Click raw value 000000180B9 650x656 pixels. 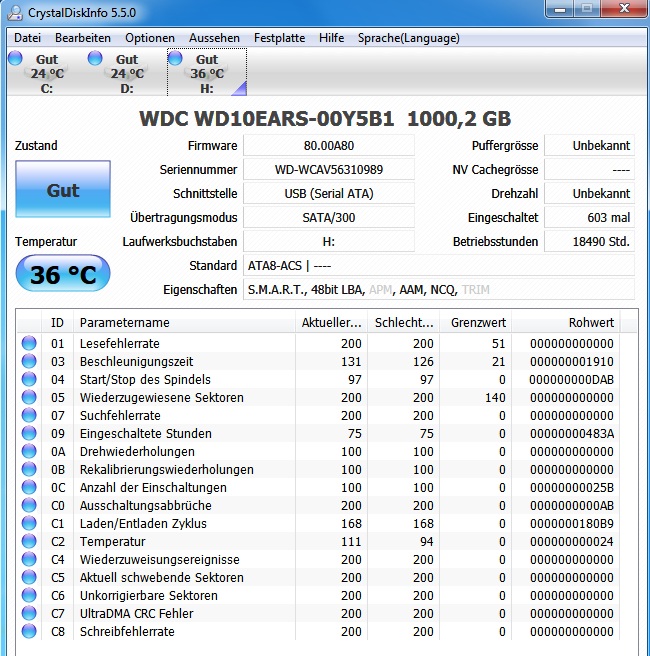(x=572, y=523)
